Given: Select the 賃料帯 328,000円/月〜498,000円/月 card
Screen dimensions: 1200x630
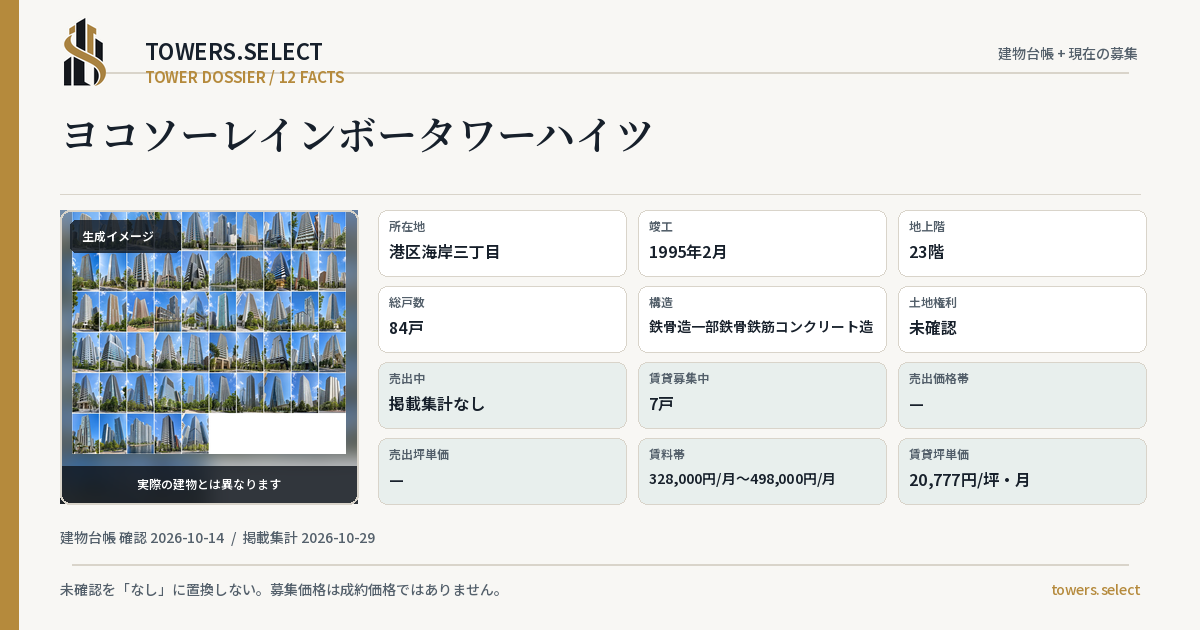Looking at the screenshot, I should 762,471.
